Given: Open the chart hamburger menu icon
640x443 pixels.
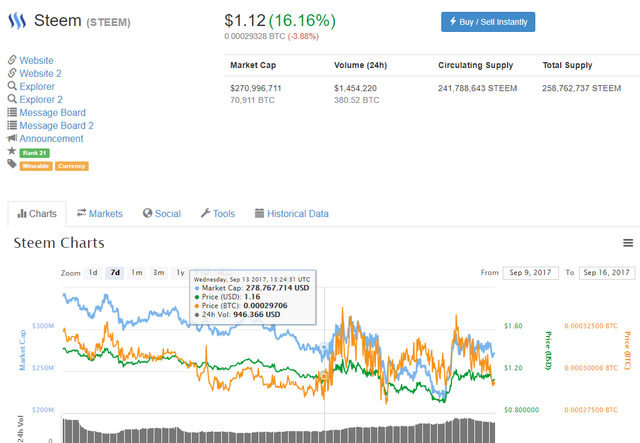Looking at the screenshot, I should coord(628,243).
